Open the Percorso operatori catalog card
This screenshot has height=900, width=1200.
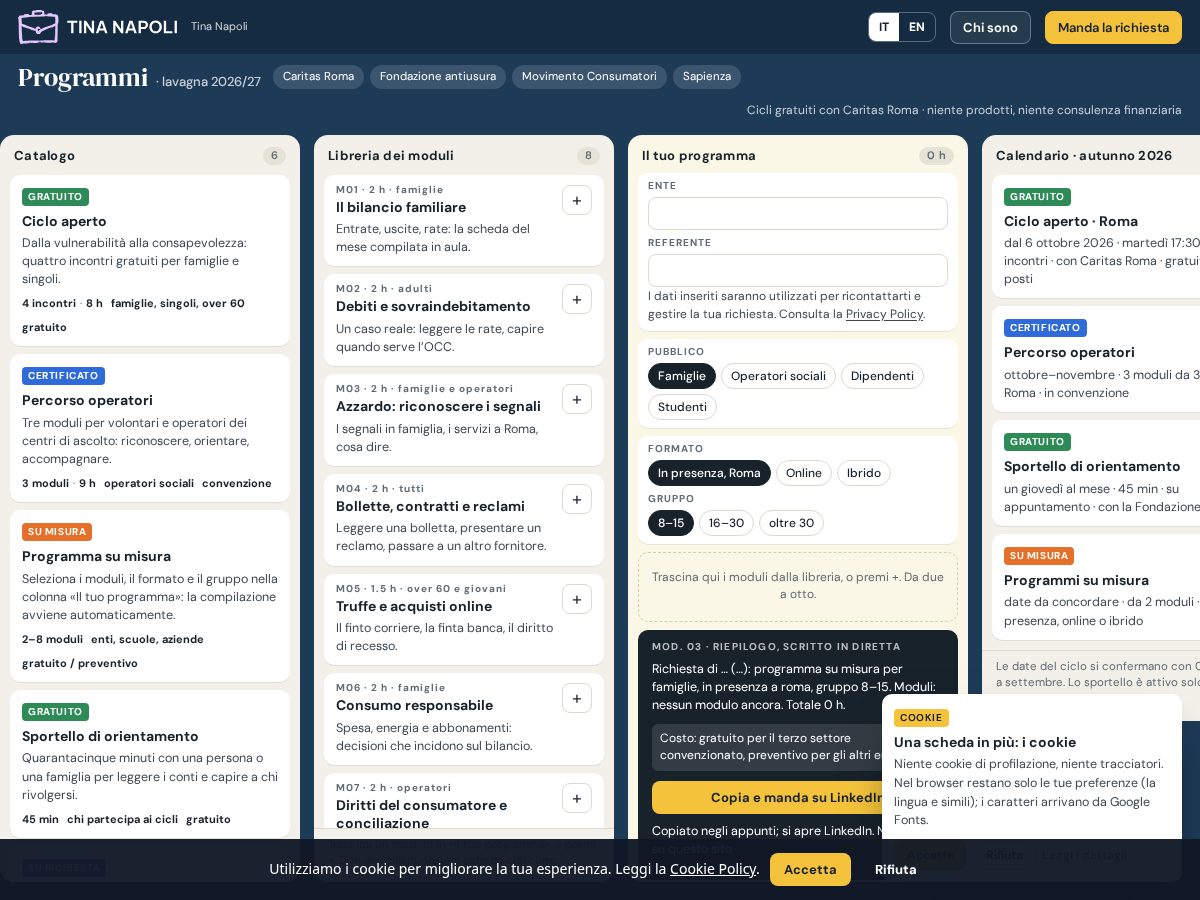150,428
